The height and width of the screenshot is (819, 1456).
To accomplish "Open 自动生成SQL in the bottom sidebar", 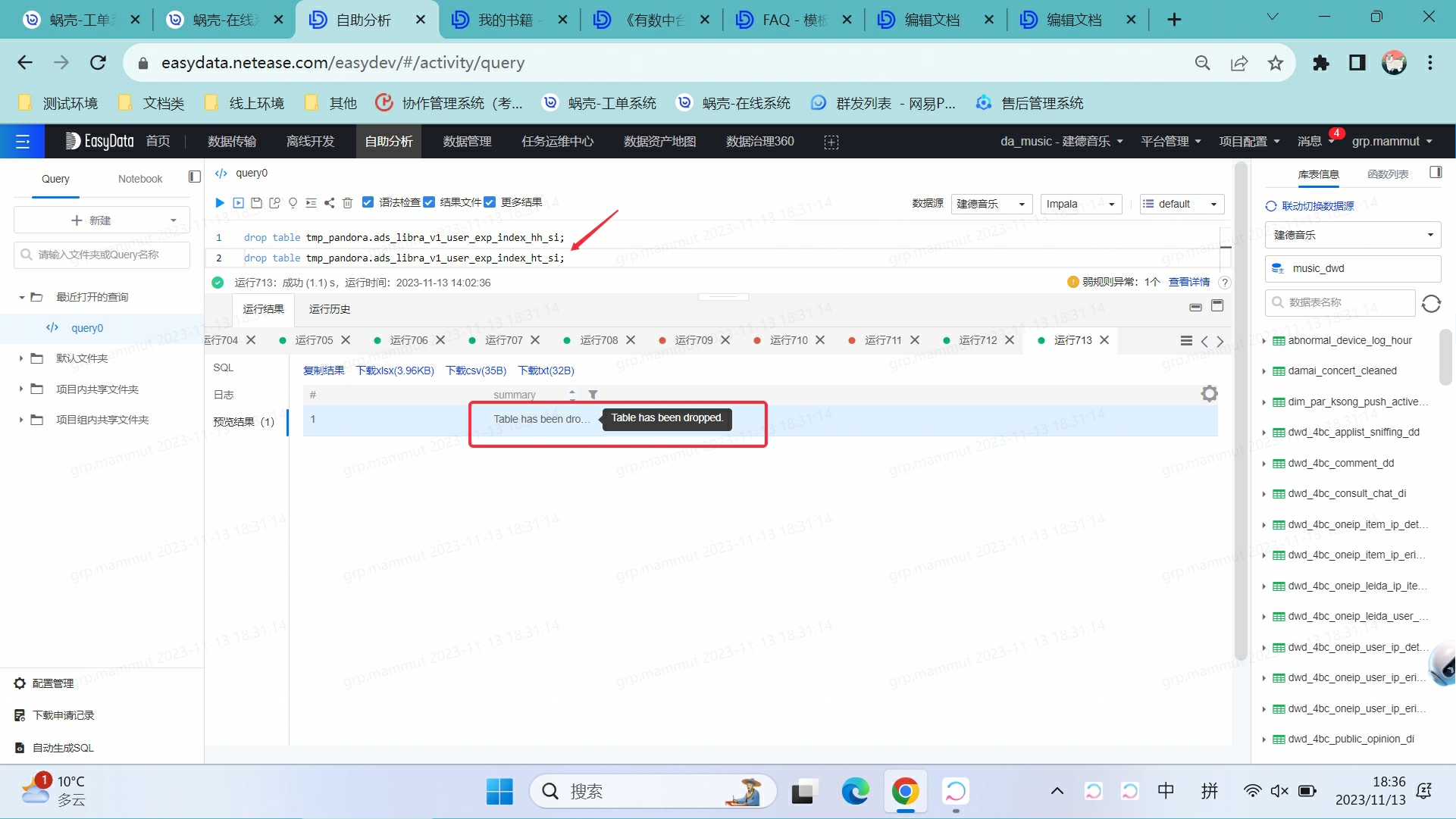I will point(63,748).
